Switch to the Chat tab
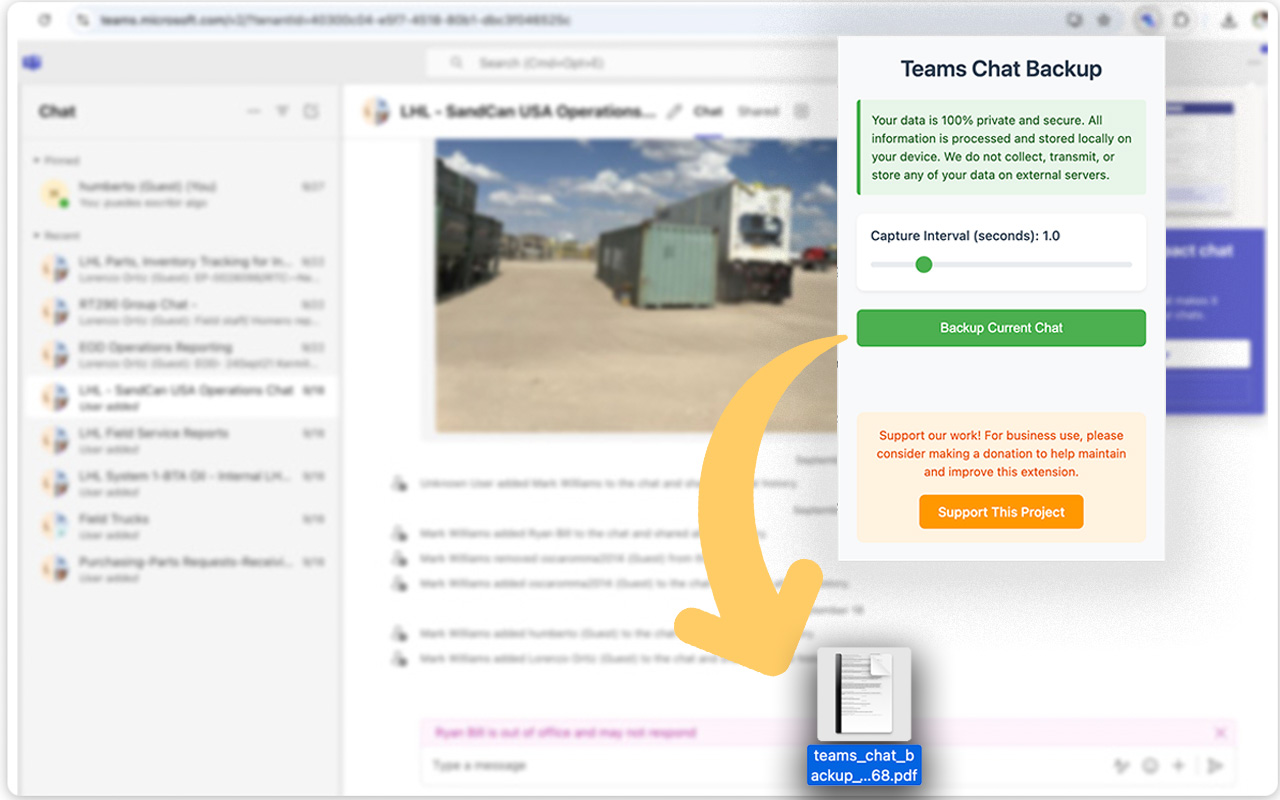 tap(708, 111)
